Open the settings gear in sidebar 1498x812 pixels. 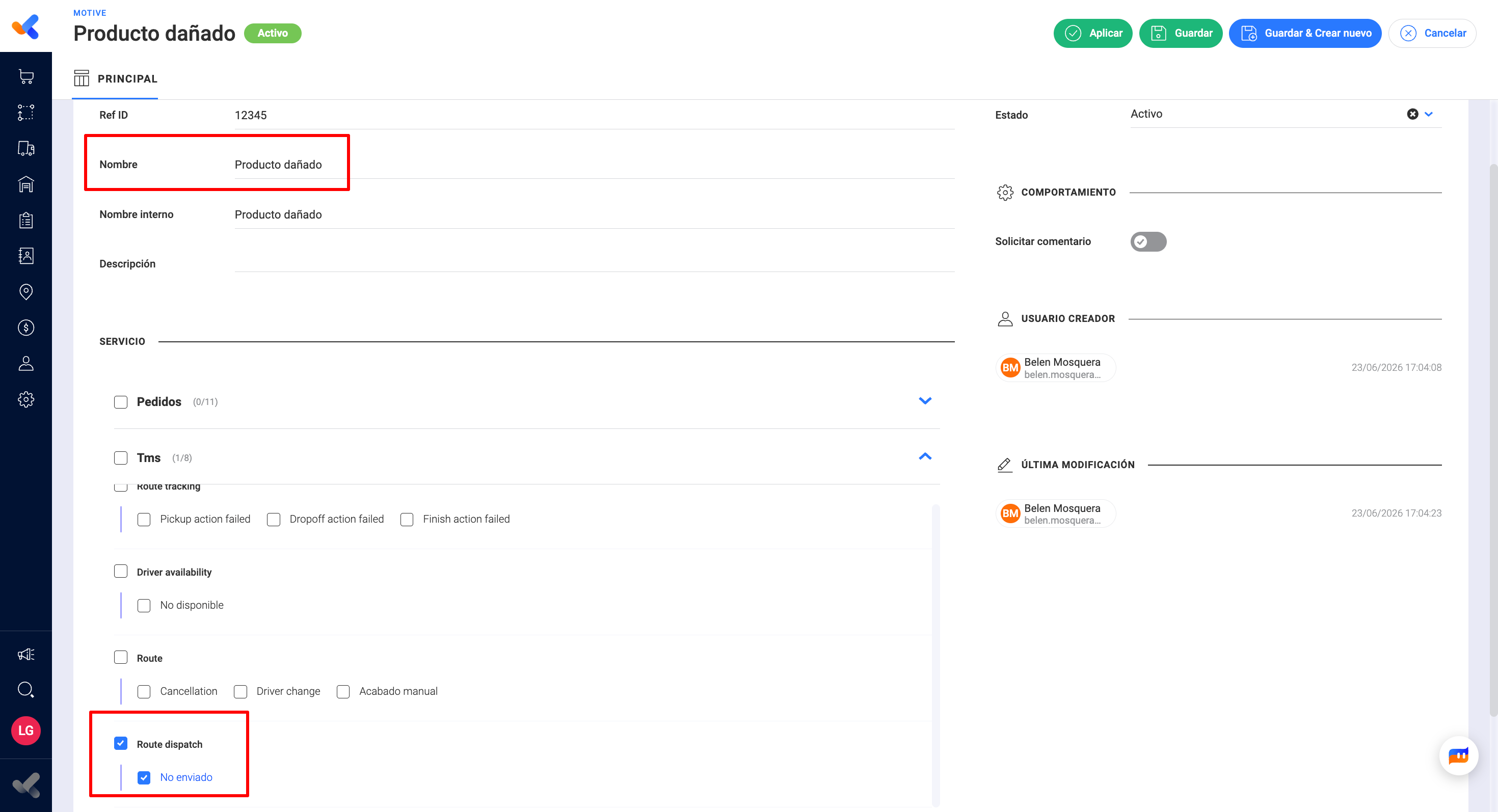(25, 399)
